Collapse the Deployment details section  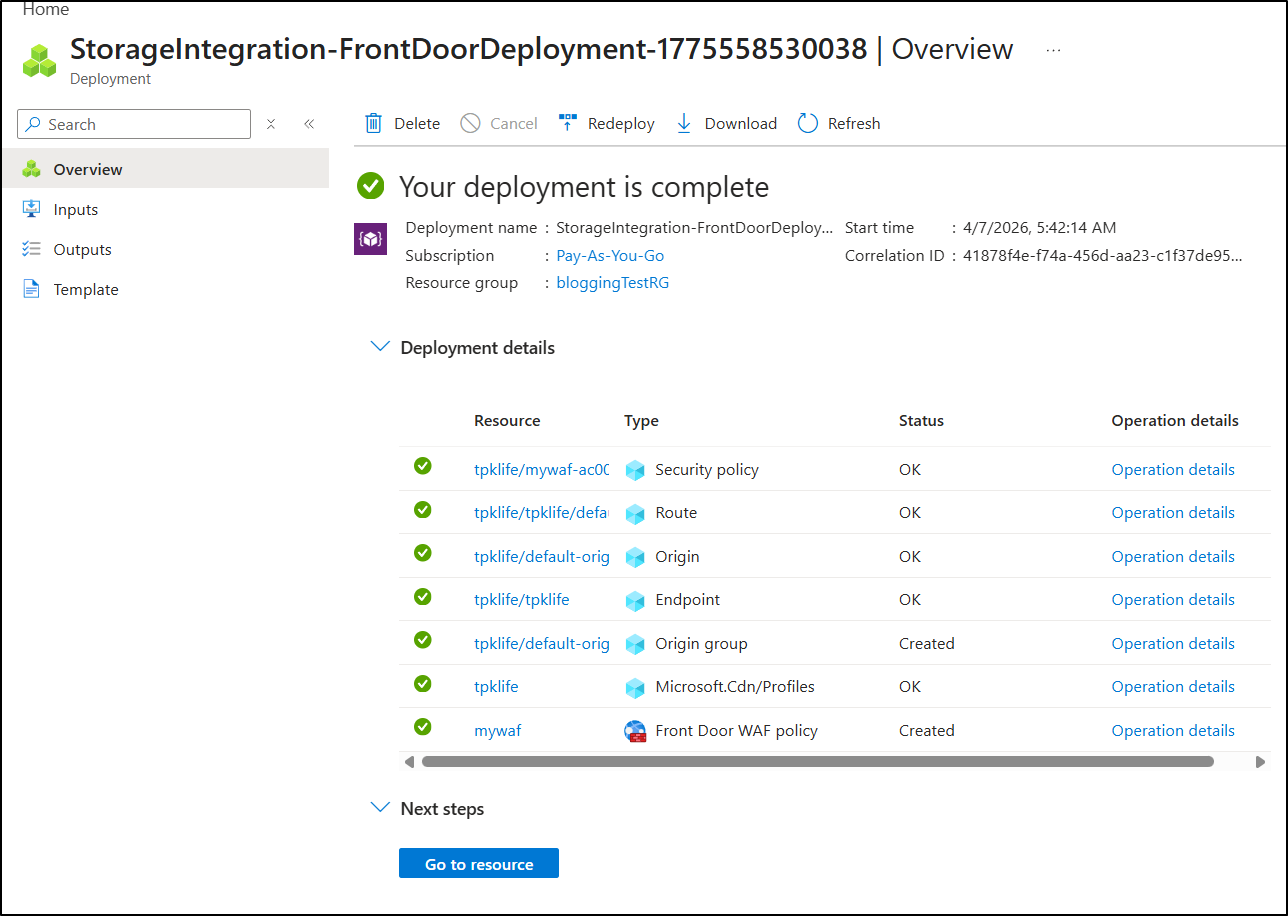coord(380,347)
